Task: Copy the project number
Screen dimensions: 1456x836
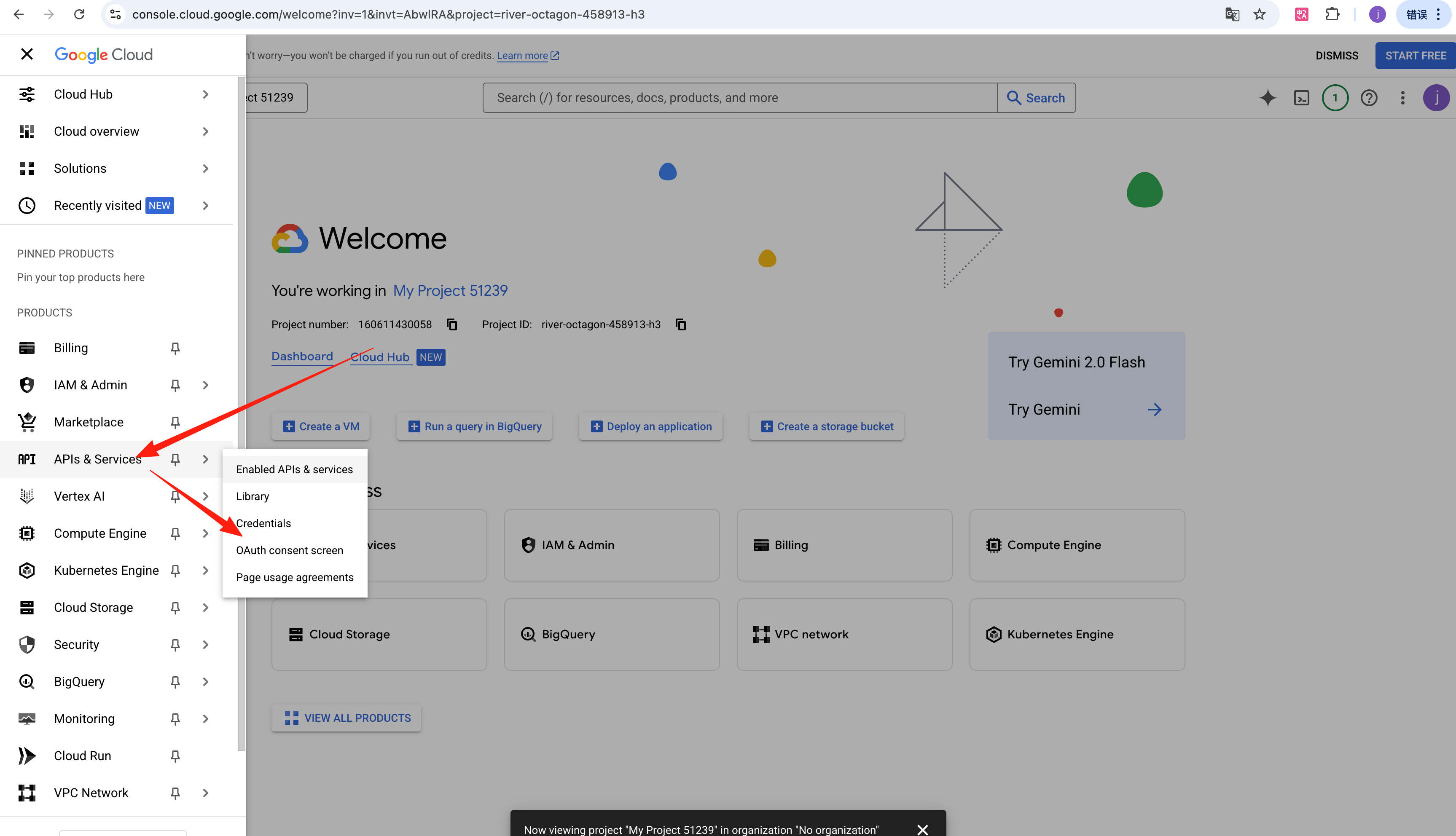Action: (x=452, y=325)
